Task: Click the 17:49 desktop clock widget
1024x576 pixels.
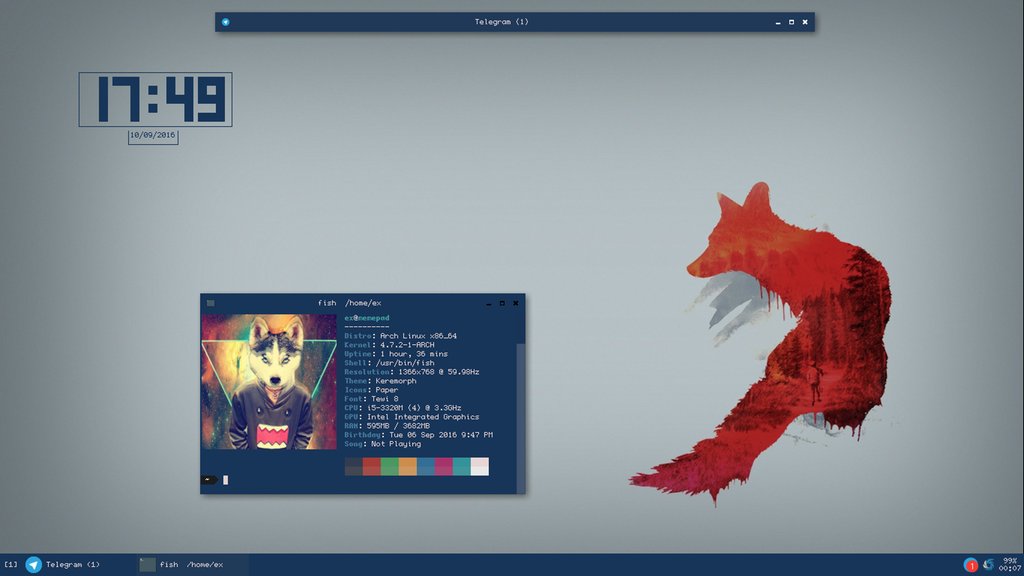Action: pos(155,99)
